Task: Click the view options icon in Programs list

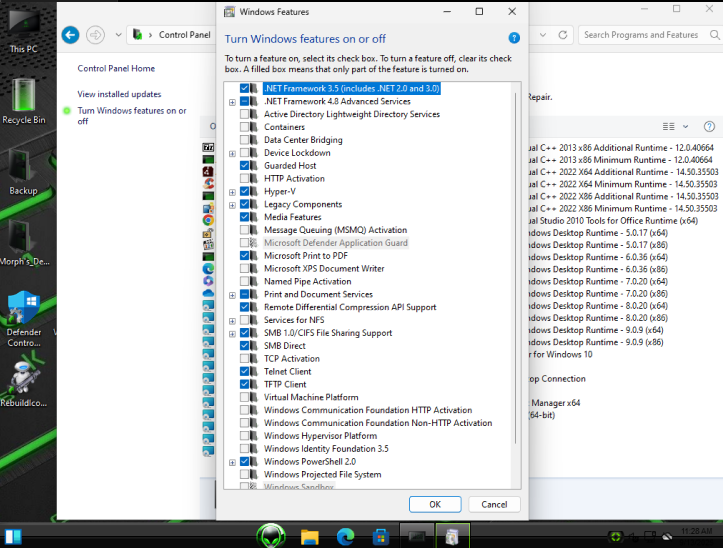Action: click(x=669, y=126)
